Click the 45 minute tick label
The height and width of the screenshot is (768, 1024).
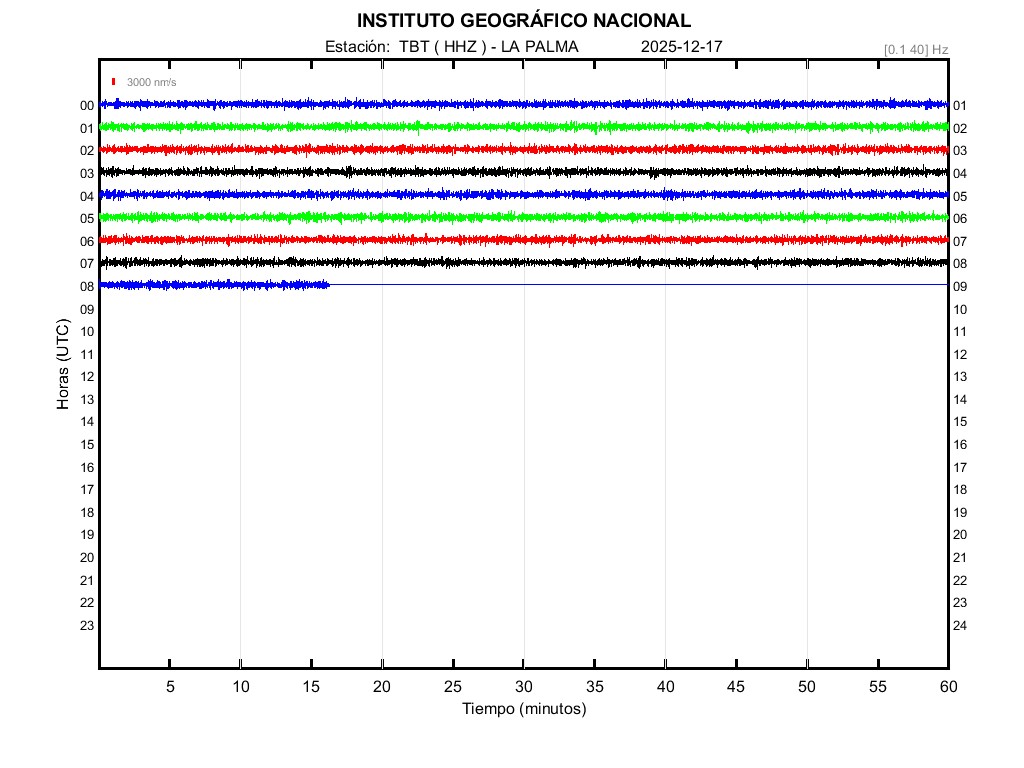(736, 687)
